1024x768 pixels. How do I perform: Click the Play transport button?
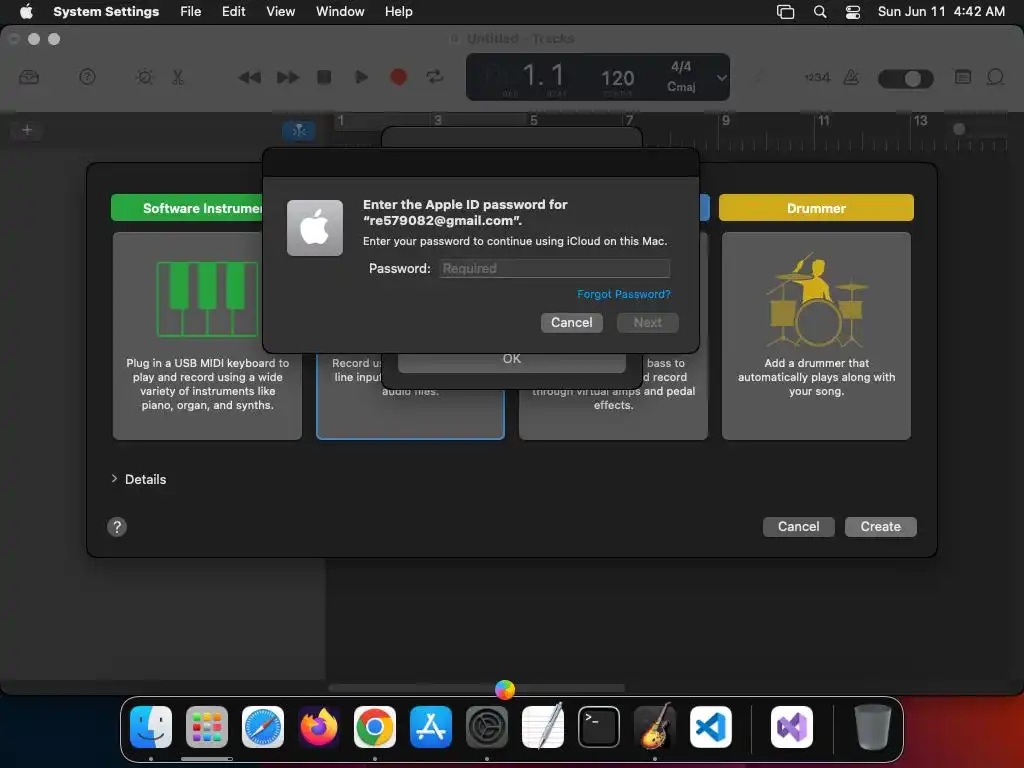361,77
